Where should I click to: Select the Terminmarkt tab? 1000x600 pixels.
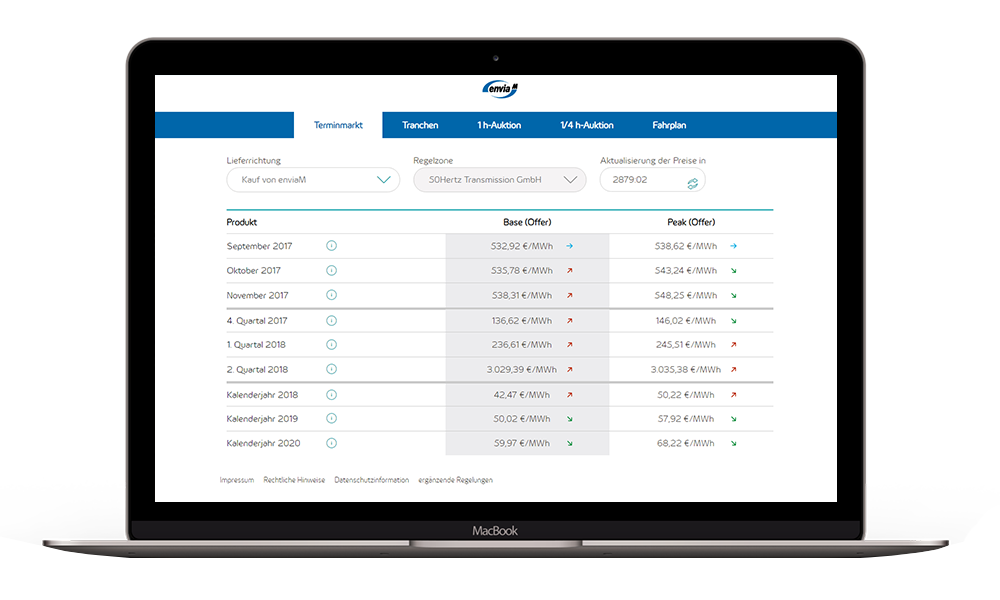click(338, 125)
